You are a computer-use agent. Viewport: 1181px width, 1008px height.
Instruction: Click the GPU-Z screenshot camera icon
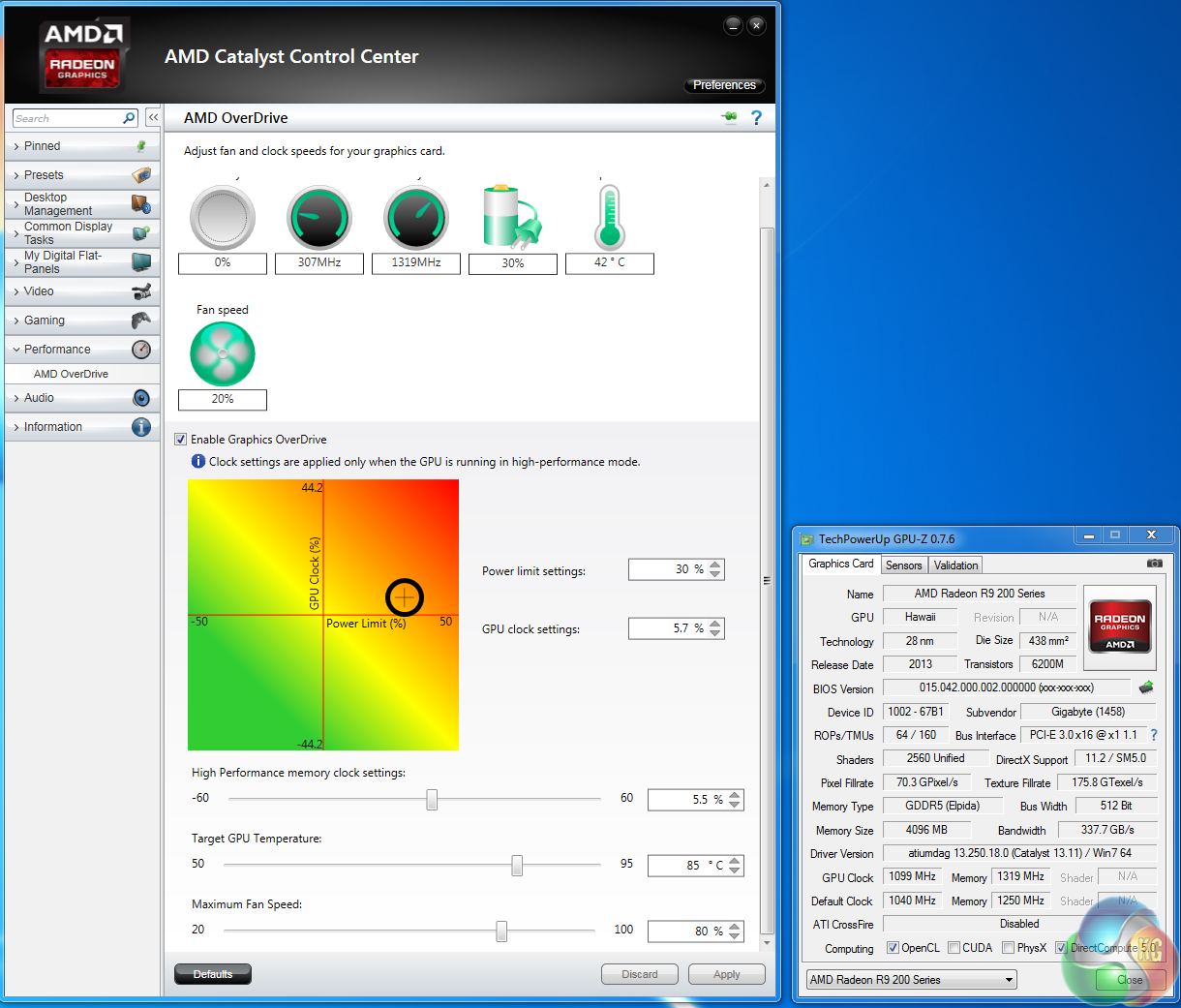point(1154,563)
